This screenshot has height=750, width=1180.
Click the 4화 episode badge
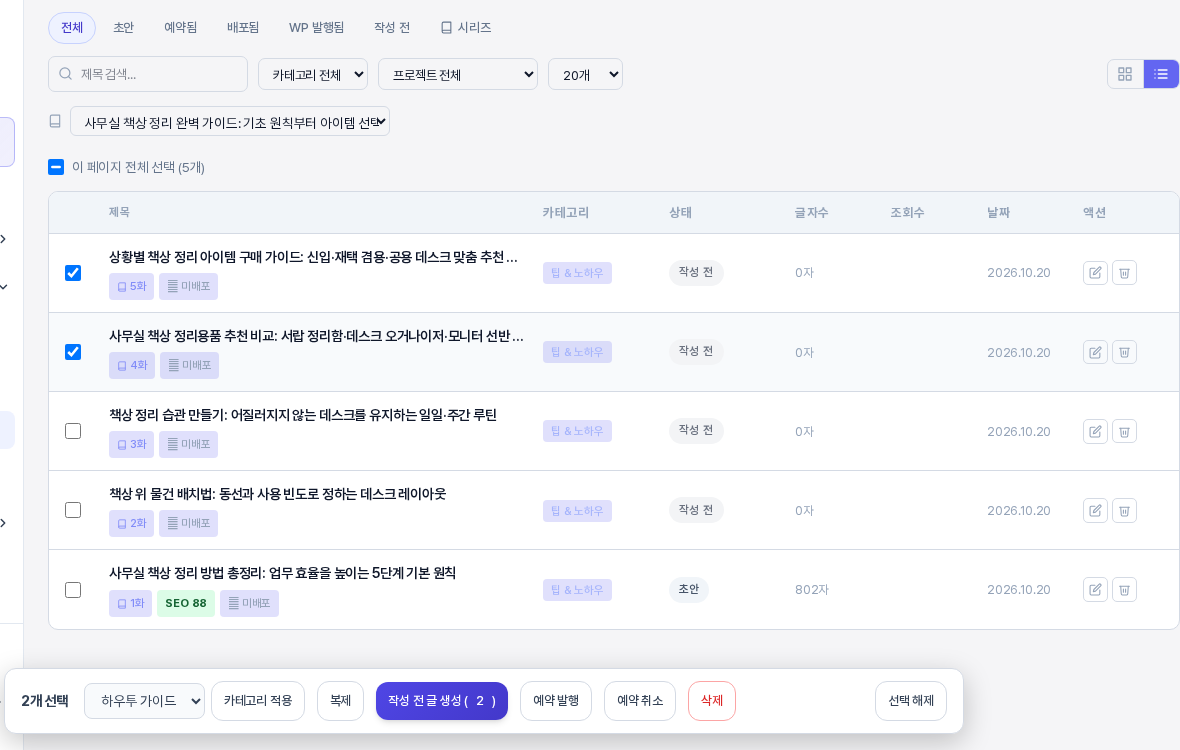click(132, 366)
